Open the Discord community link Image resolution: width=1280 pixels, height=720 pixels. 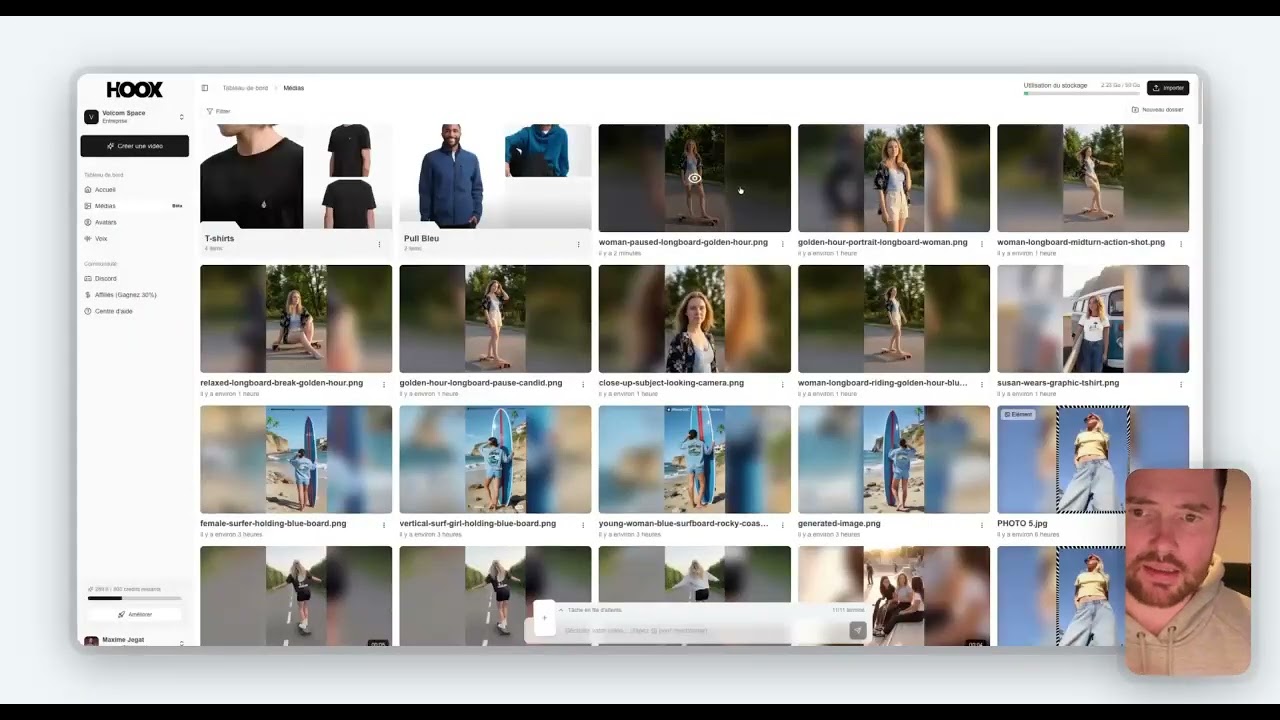coord(134,278)
